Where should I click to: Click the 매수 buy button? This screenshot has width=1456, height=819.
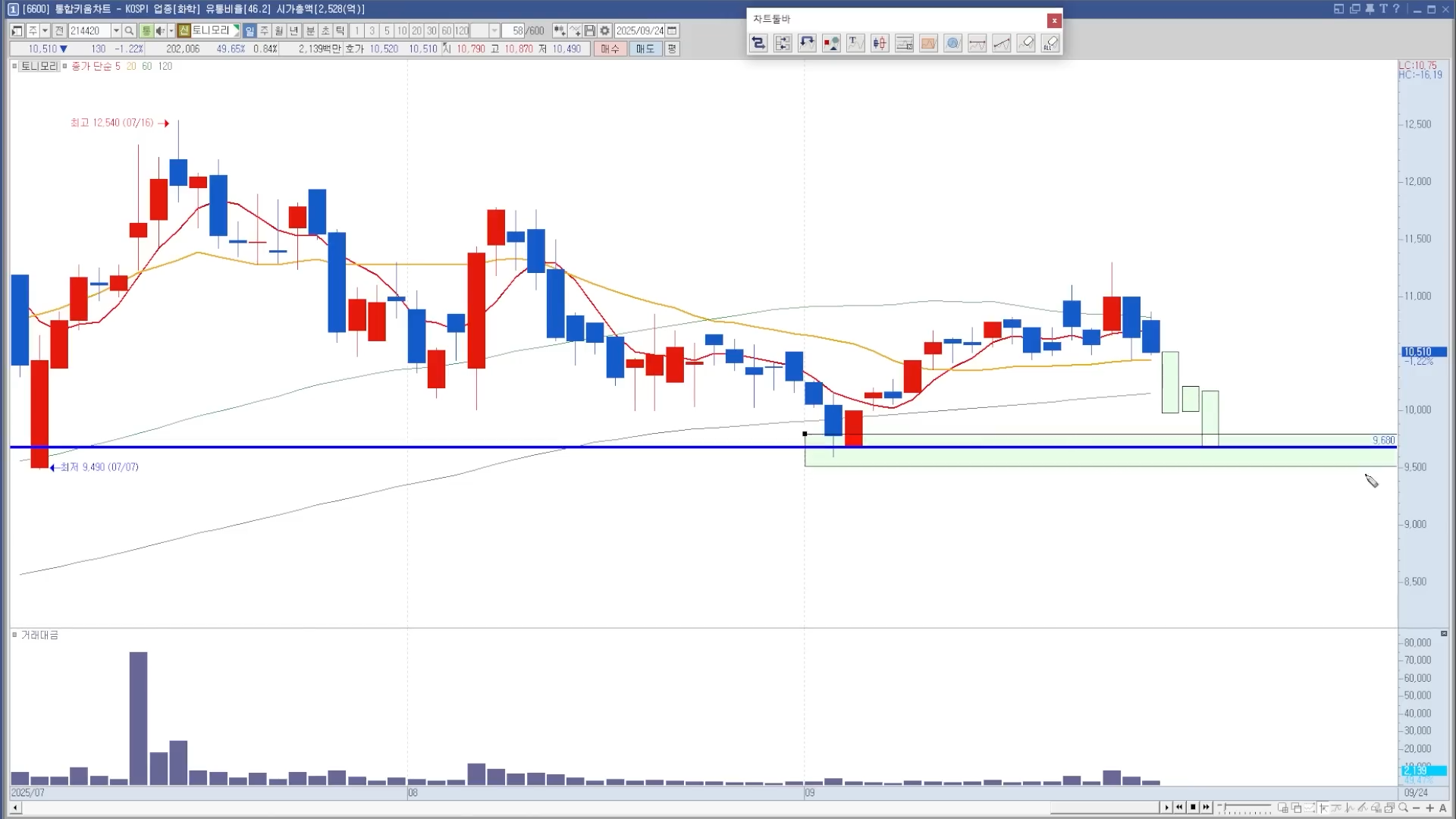(x=610, y=49)
